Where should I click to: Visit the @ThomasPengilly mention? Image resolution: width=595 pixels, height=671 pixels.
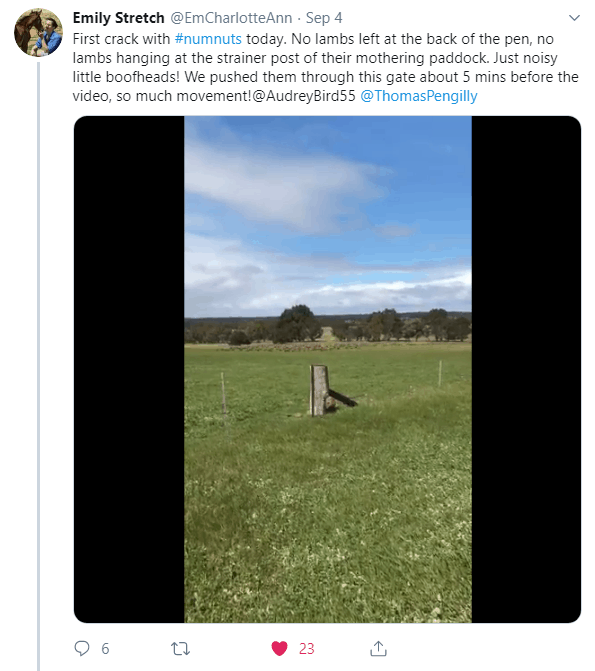(x=419, y=96)
